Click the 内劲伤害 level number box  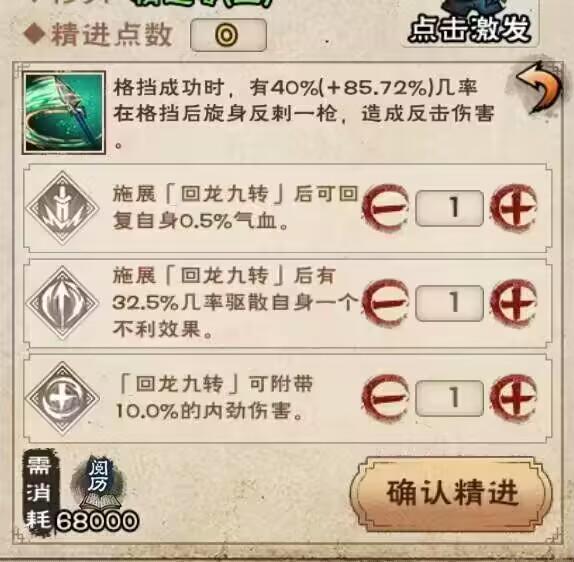click(450, 398)
